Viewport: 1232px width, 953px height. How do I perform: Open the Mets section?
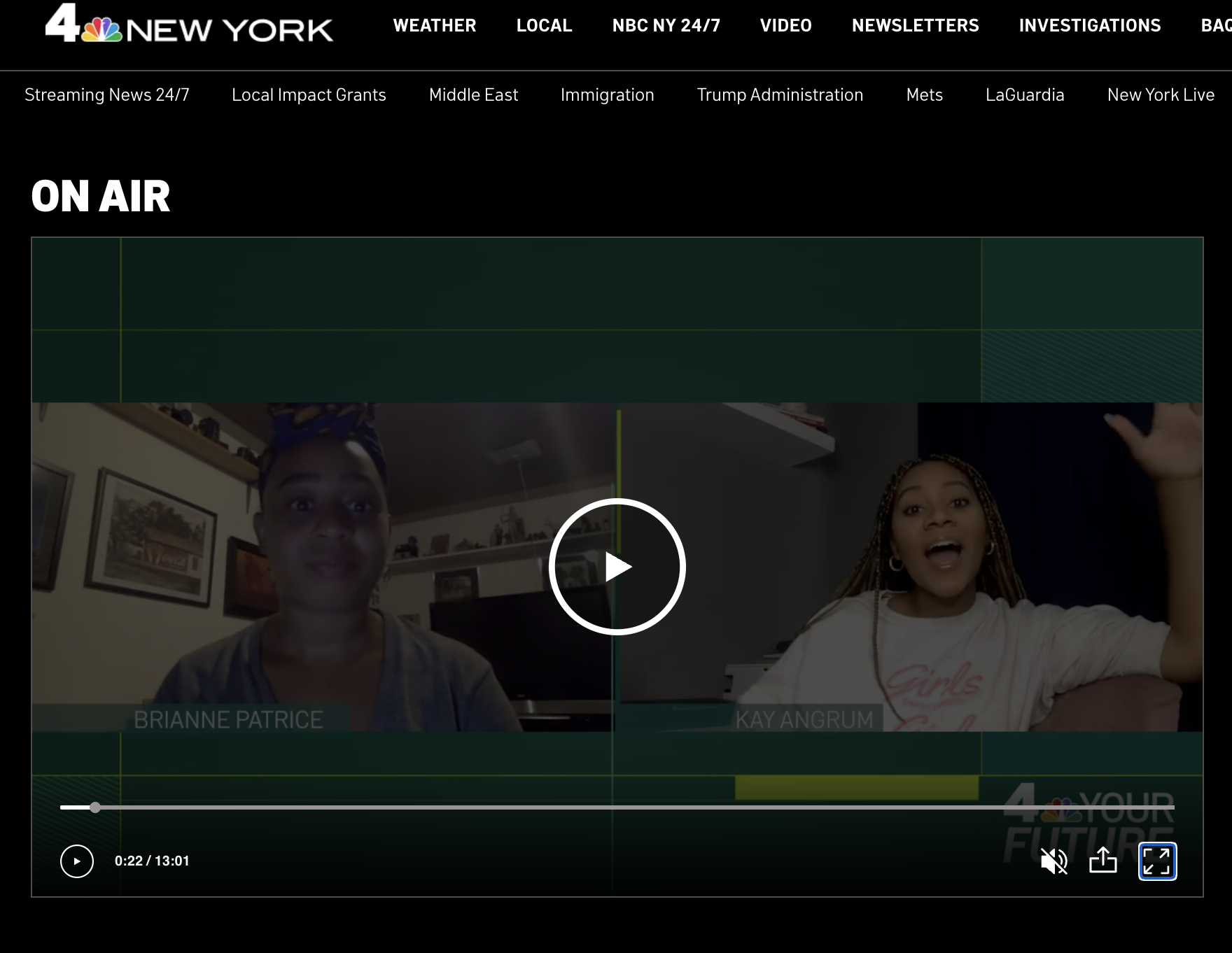pyautogui.click(x=924, y=94)
